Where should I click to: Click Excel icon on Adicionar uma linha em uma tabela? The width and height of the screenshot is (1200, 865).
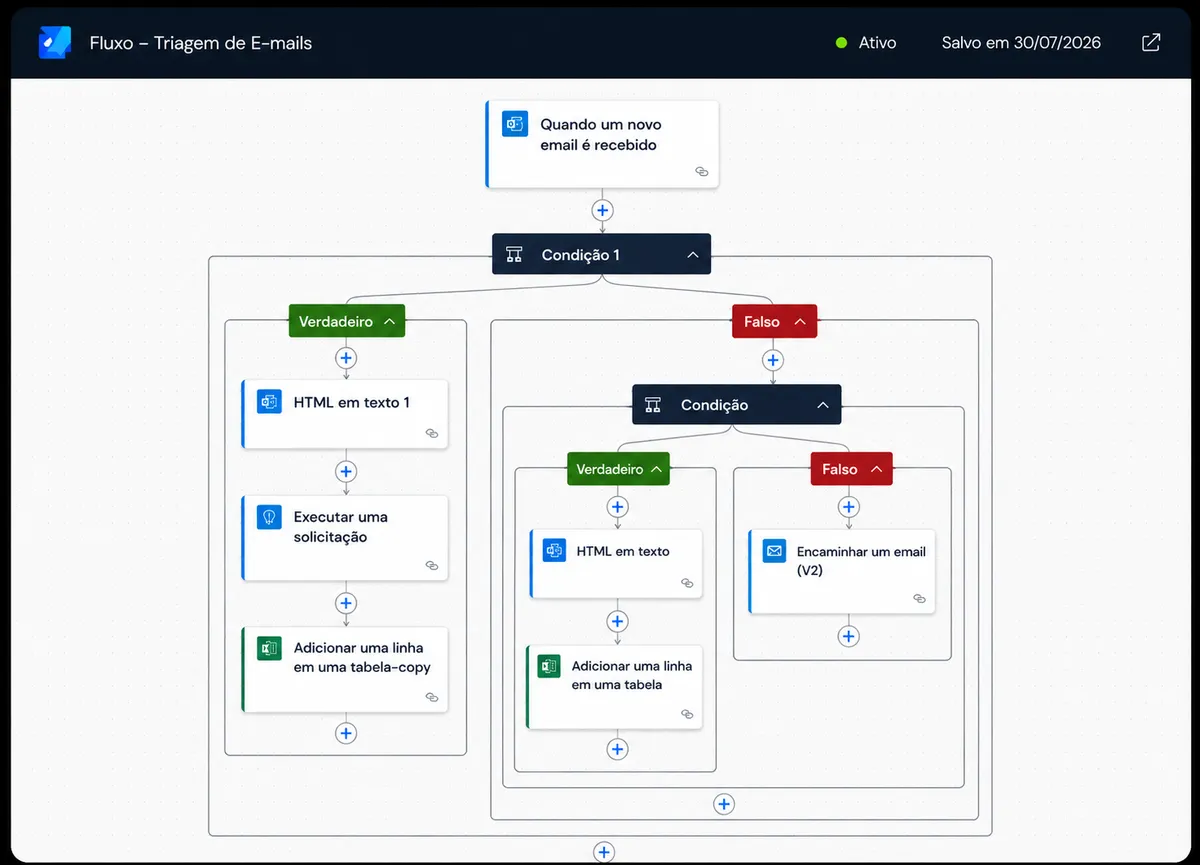point(549,666)
